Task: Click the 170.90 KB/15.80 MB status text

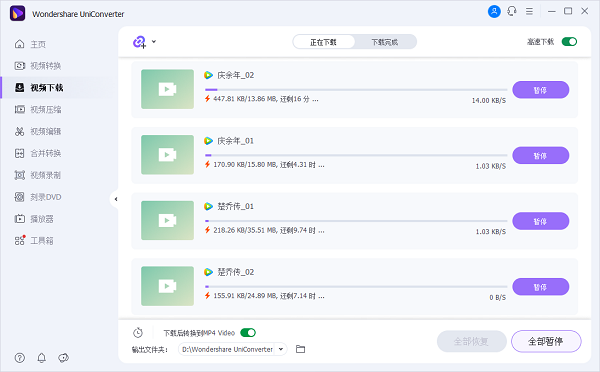Action: tap(269, 165)
